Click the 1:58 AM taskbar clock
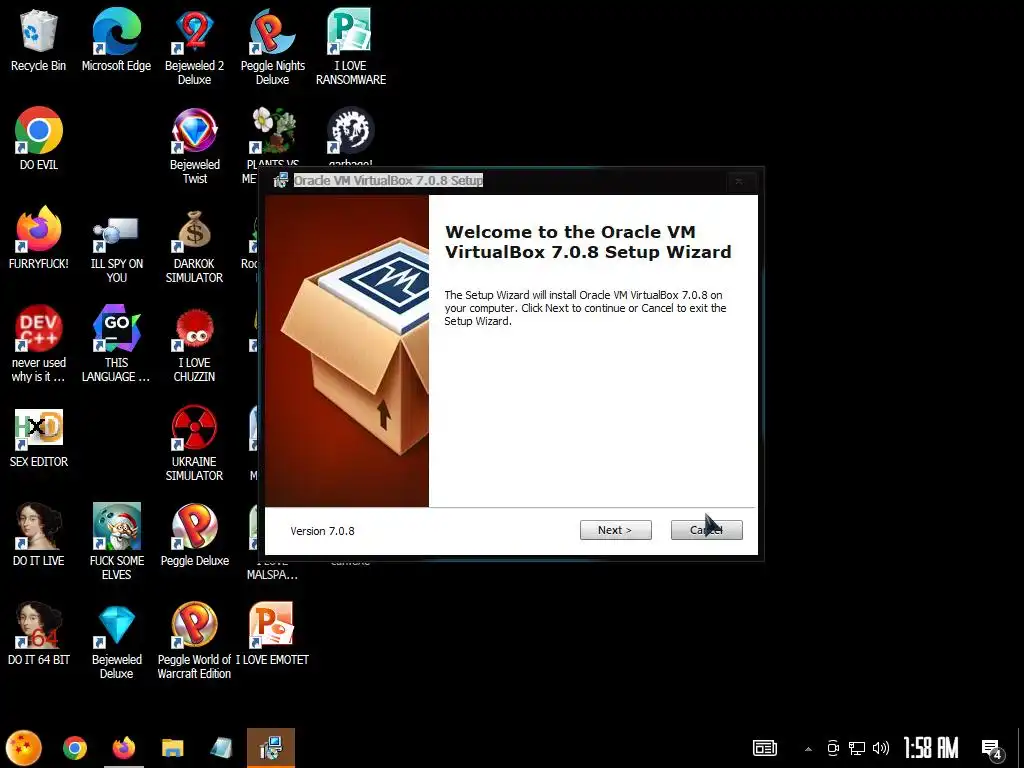Screen dimensions: 1024x768 pyautogui.click(x=931, y=748)
